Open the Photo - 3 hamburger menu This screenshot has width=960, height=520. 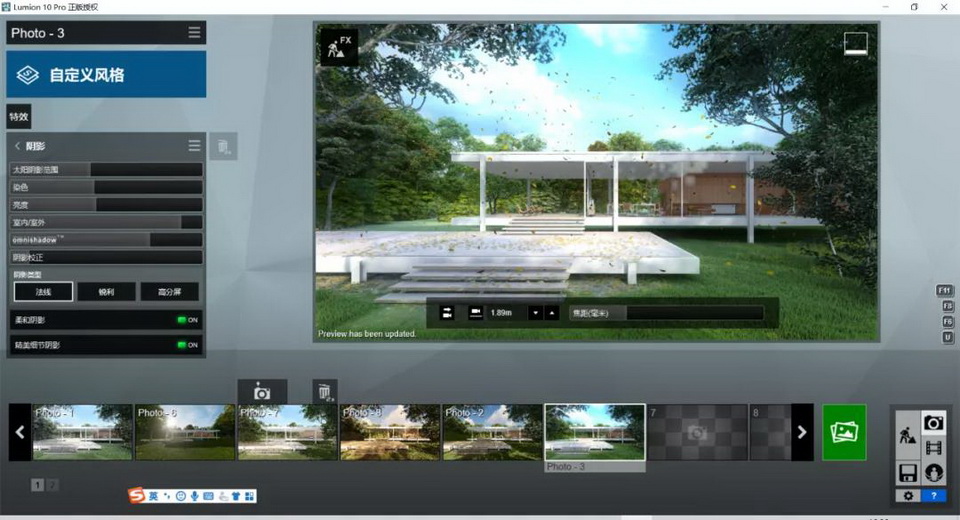[x=194, y=33]
